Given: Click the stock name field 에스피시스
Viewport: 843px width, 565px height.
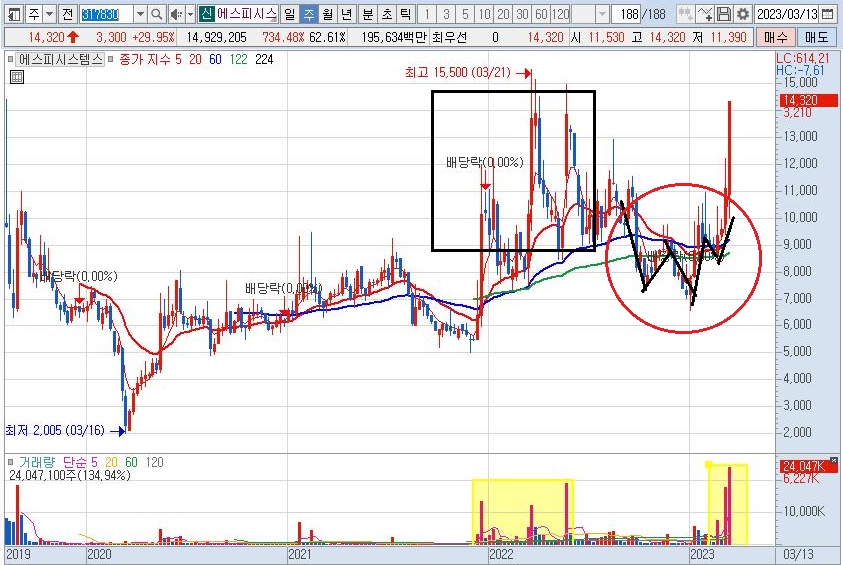Looking at the screenshot, I should click(x=247, y=14).
